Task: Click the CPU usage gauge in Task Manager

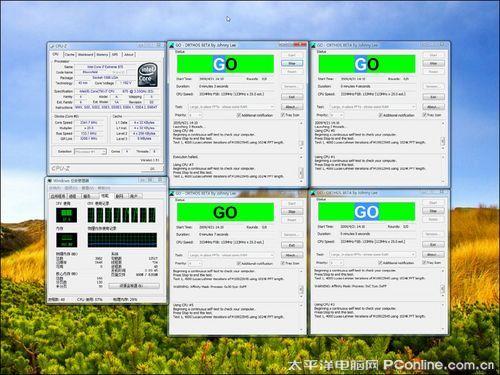Action: pos(67,215)
